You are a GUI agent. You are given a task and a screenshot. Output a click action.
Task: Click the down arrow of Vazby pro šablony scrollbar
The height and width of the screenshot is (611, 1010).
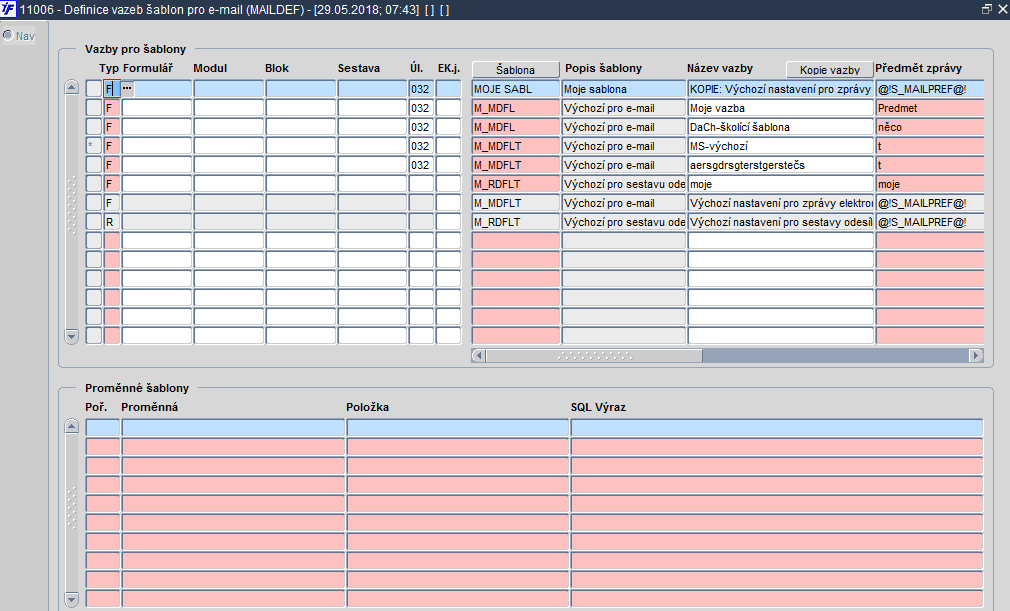point(72,336)
